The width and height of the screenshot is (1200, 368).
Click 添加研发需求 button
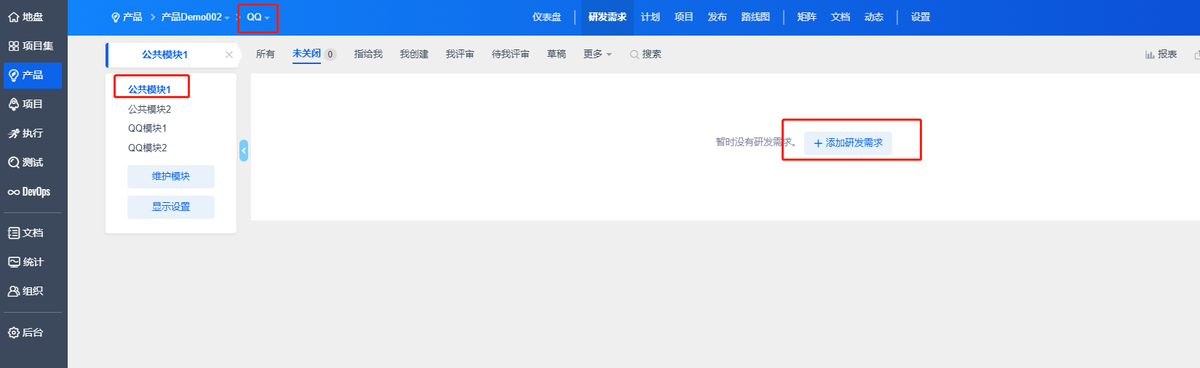[848, 143]
